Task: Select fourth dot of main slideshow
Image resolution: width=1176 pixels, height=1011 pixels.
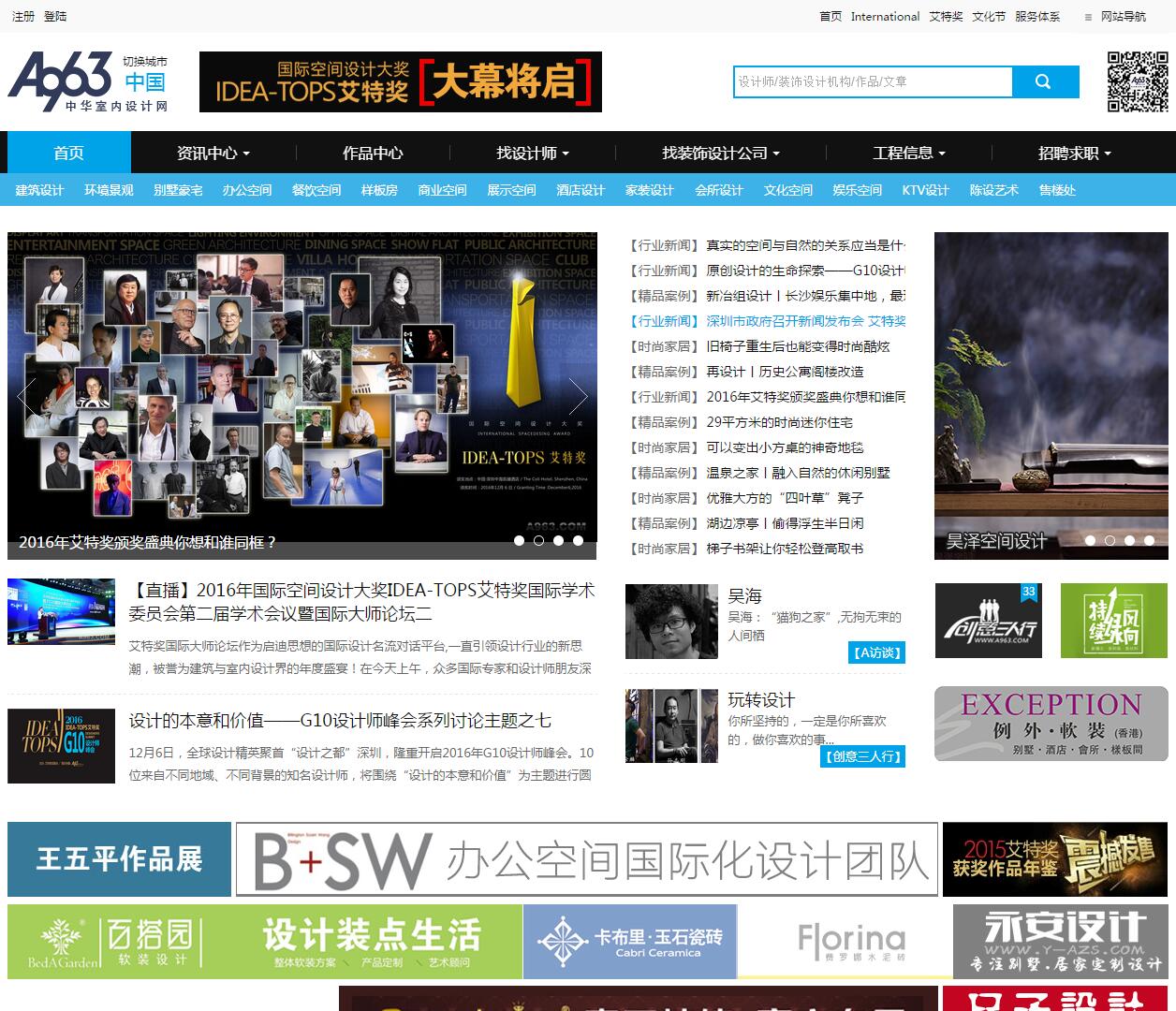Action: (x=578, y=540)
